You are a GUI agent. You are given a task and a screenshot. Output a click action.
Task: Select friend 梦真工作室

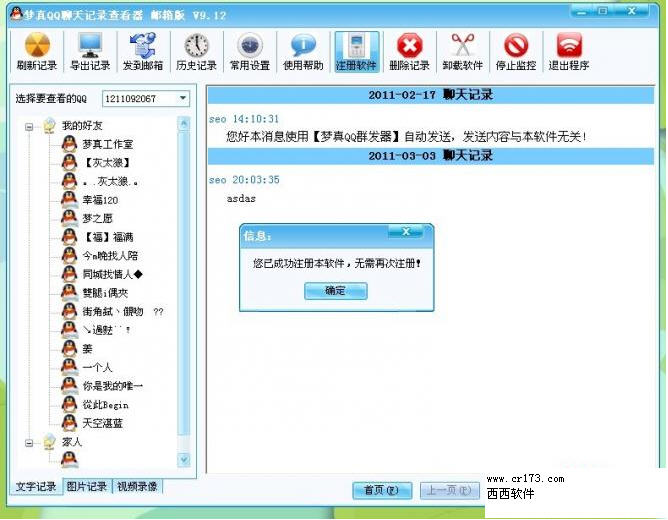107,144
